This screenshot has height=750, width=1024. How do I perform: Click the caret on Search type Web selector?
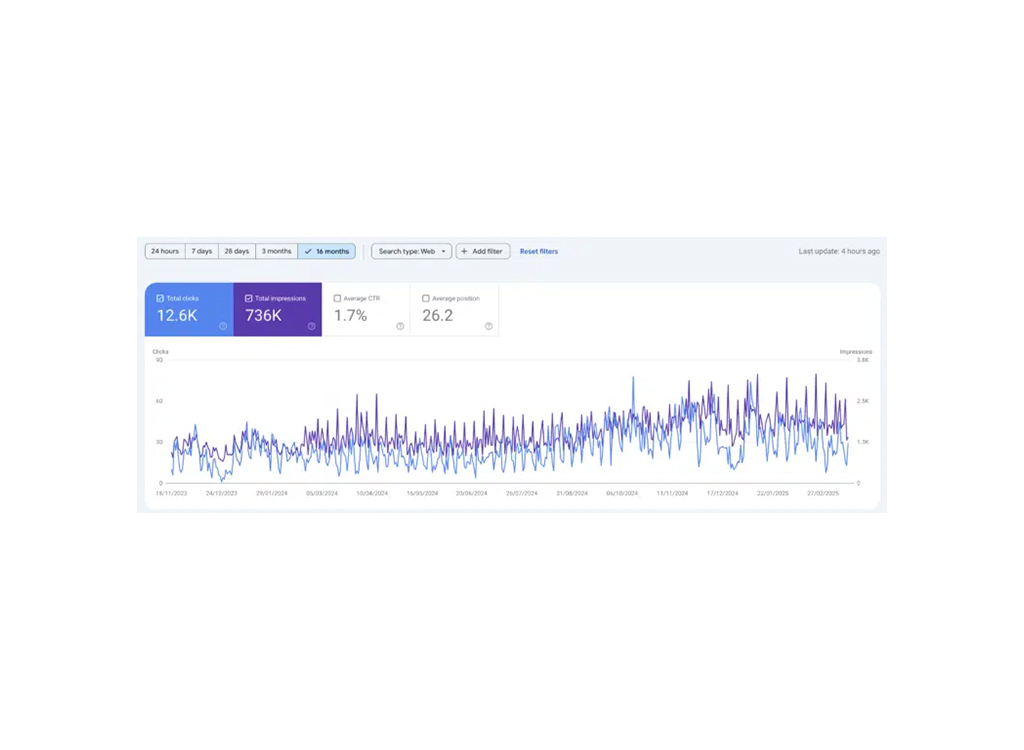[x=444, y=252]
